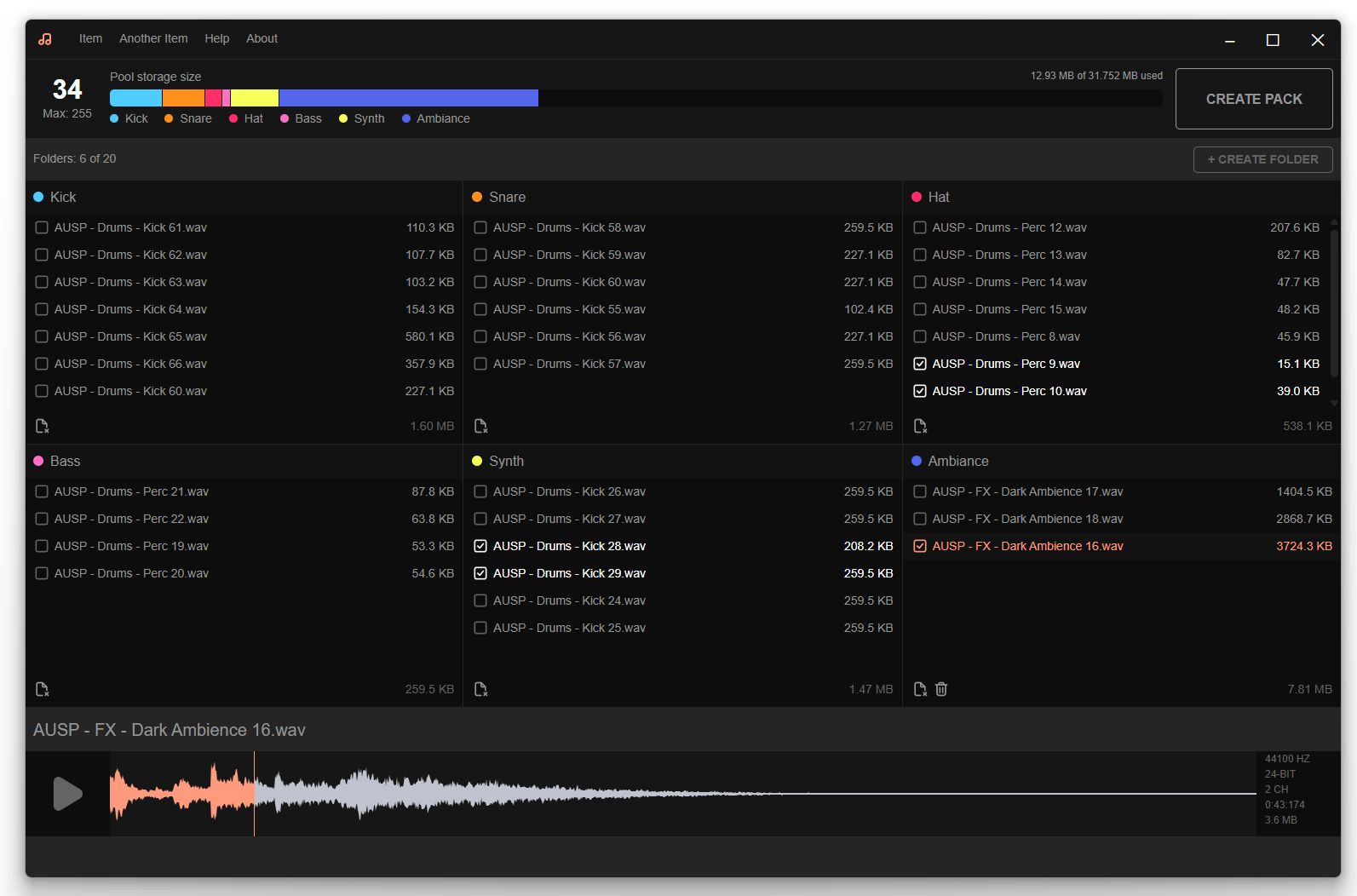Click the Kick legend entry under storage bar
Viewport: 1357px width, 896px height.
pos(129,118)
